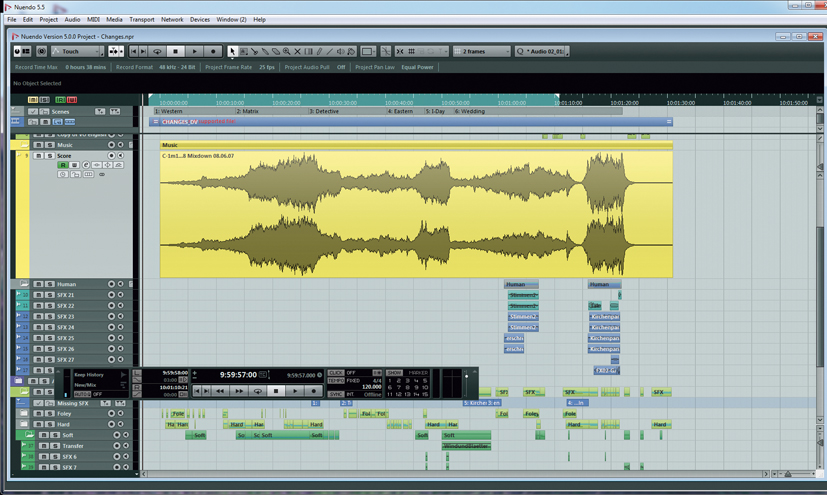Toggle Read automation on Score track
The width and height of the screenshot is (827, 495).
click(63, 166)
